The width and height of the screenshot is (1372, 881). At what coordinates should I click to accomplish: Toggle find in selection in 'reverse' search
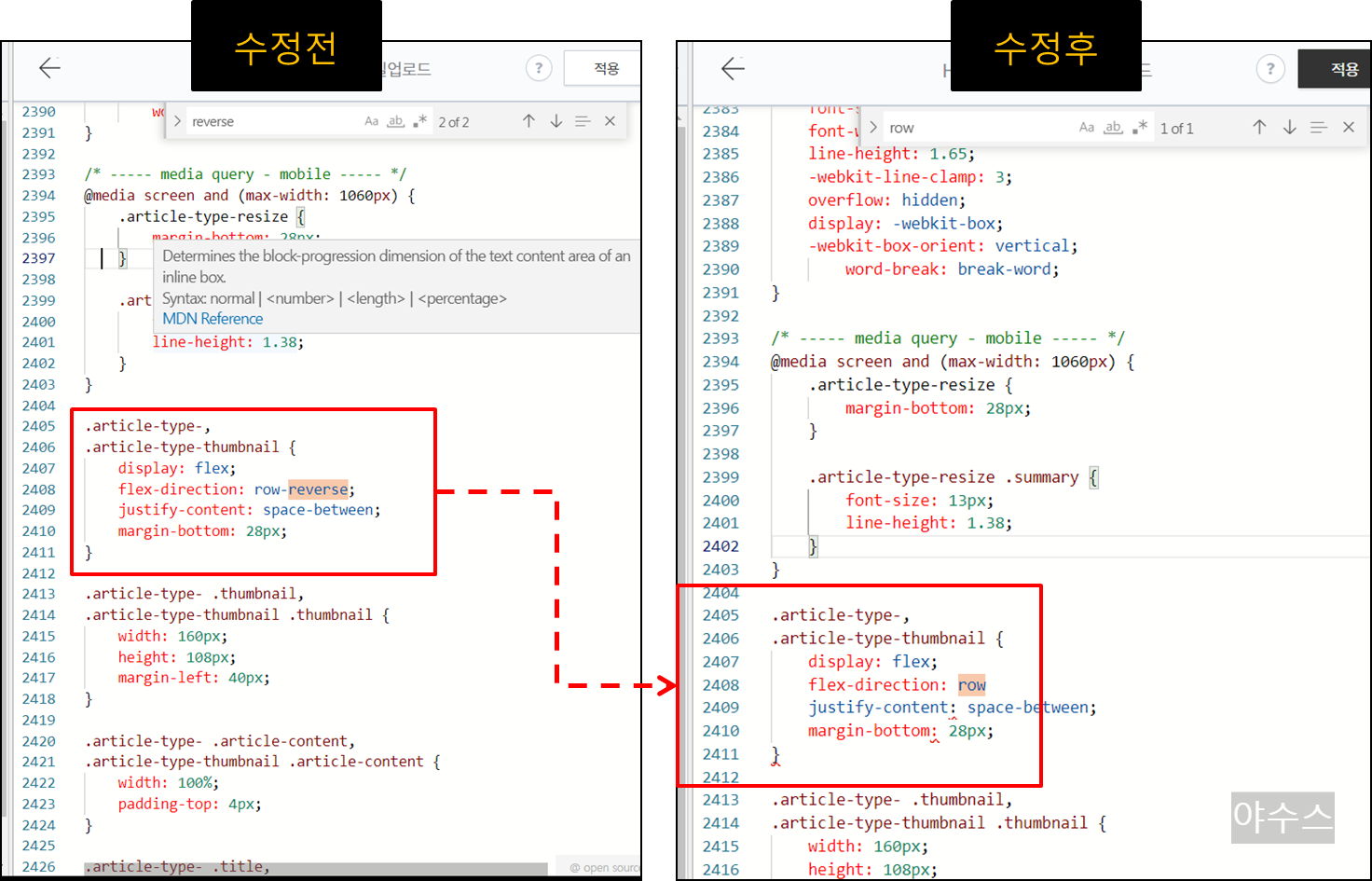(x=583, y=121)
